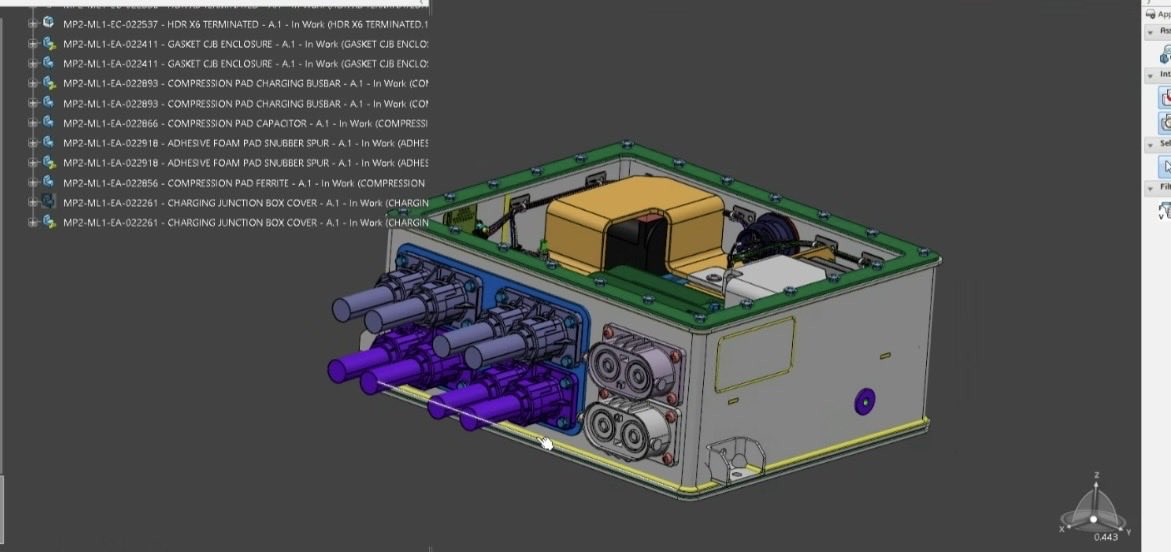This screenshot has height=552, width=1171.
Task: Click plain blue icon of ADHESIVE FOAM PAD SNUBBER SPUR
Action: click(x=49, y=142)
